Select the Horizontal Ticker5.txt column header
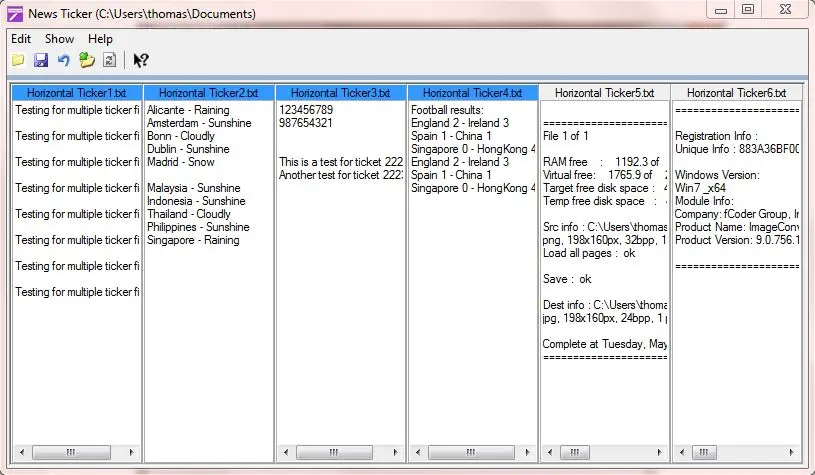Image resolution: width=815 pixels, height=475 pixels. tap(604, 93)
